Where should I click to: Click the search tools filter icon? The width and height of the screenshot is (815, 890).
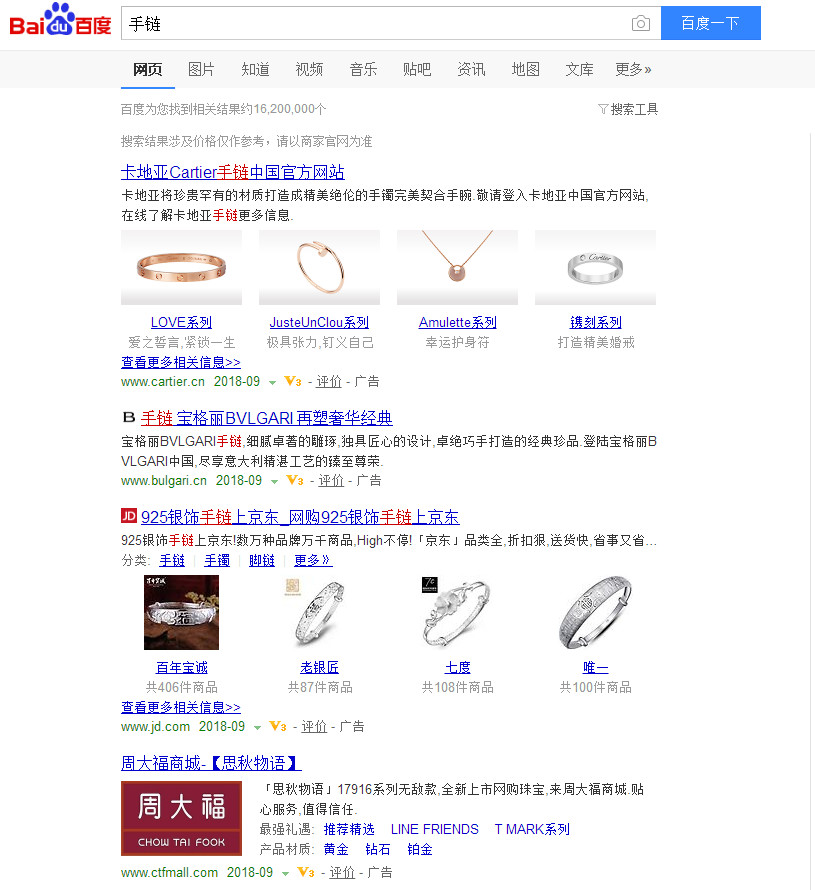point(603,109)
